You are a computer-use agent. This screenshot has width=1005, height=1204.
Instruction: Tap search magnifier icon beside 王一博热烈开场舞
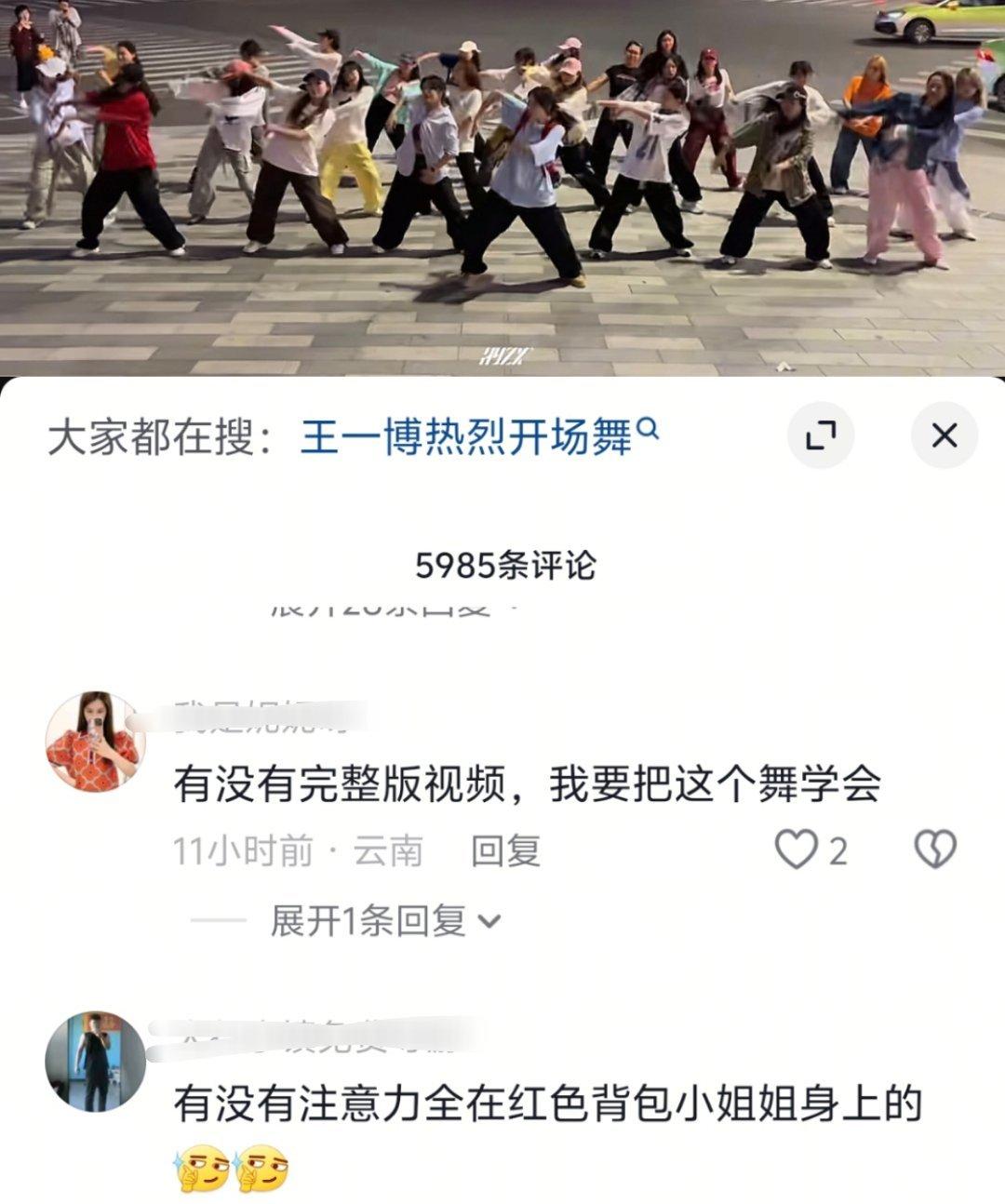pyautogui.click(x=650, y=429)
